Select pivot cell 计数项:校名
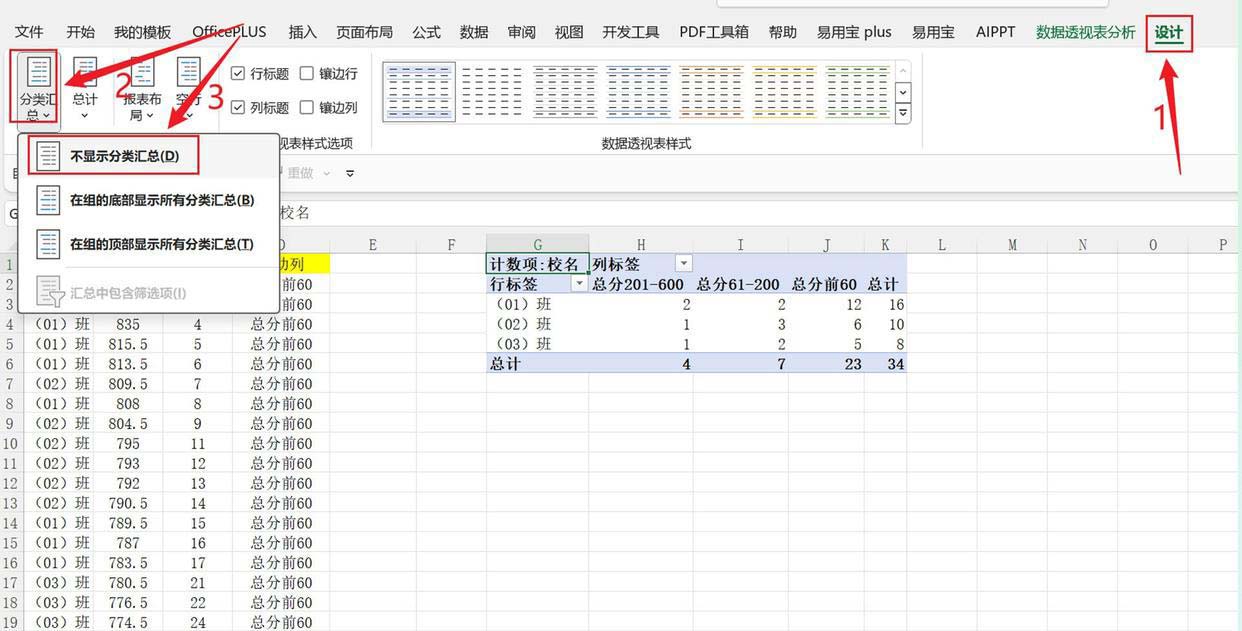 coord(538,264)
